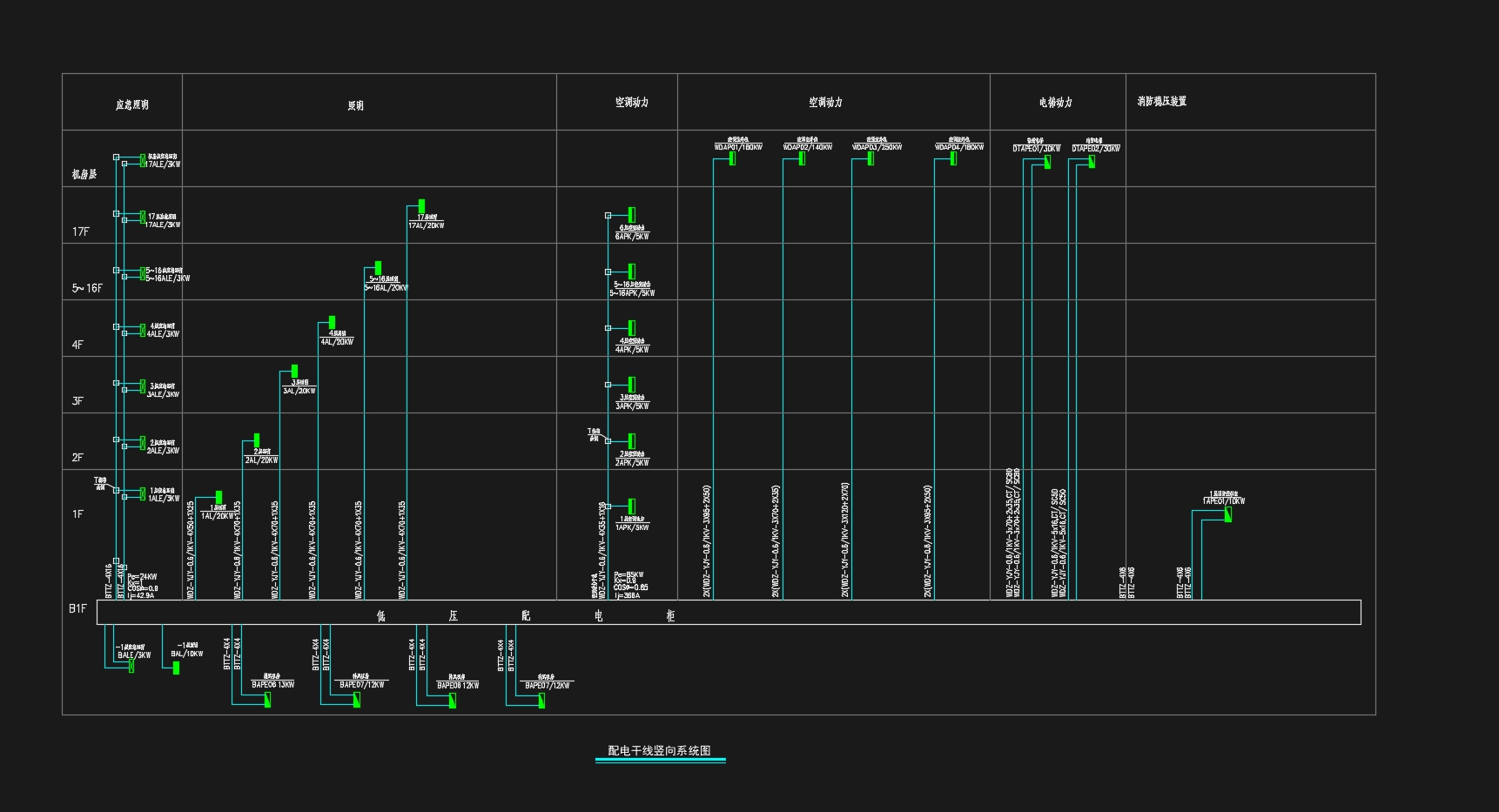Viewport: 1499px width, 812px height.
Task: Click the 照明 column header text
Action: (356, 105)
